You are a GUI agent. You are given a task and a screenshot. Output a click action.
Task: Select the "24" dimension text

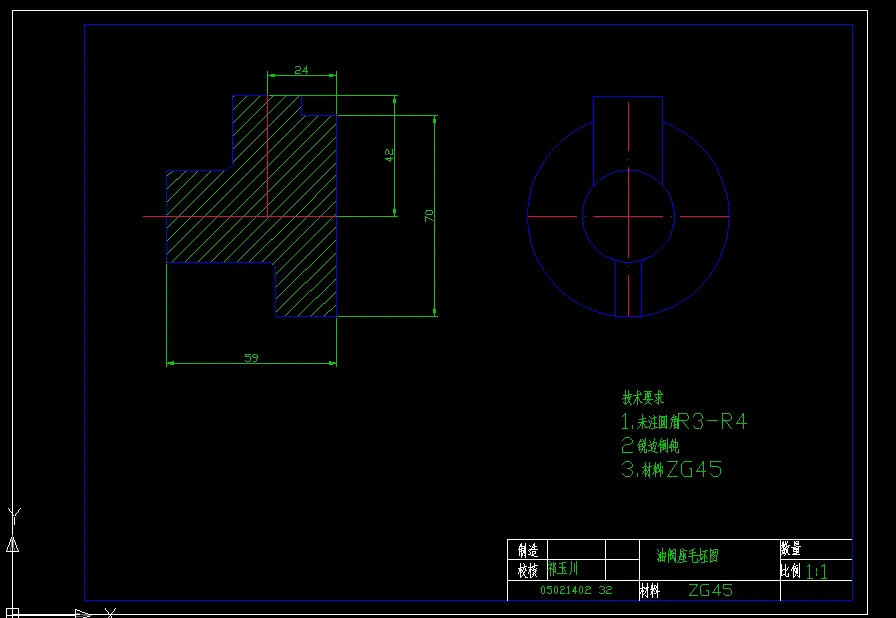pyautogui.click(x=301, y=70)
